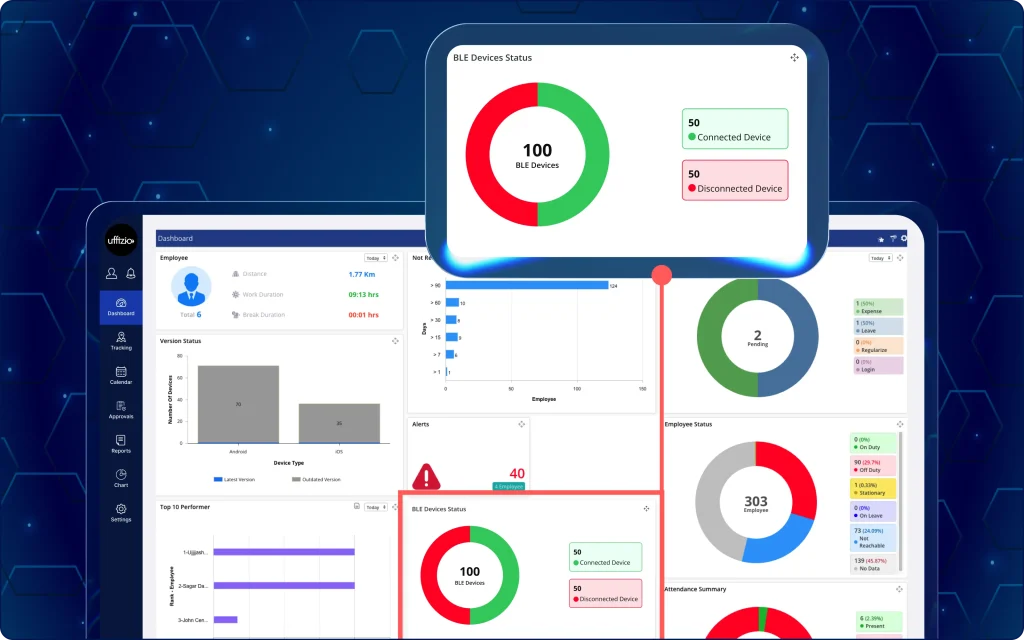Click the export icon on Top 10 Performer
1024x640 pixels.
(357, 506)
